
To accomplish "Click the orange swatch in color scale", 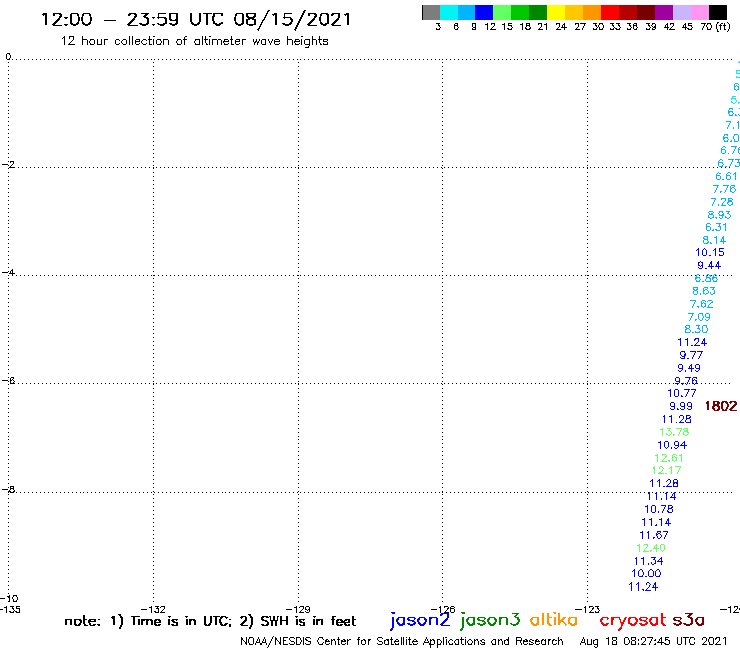I will [x=592, y=12].
